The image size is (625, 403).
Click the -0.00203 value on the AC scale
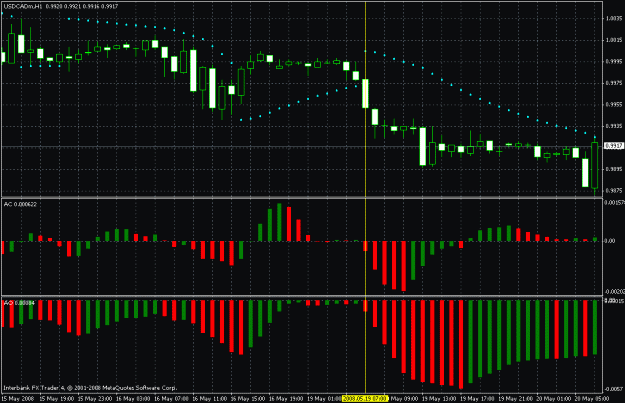coord(614,292)
